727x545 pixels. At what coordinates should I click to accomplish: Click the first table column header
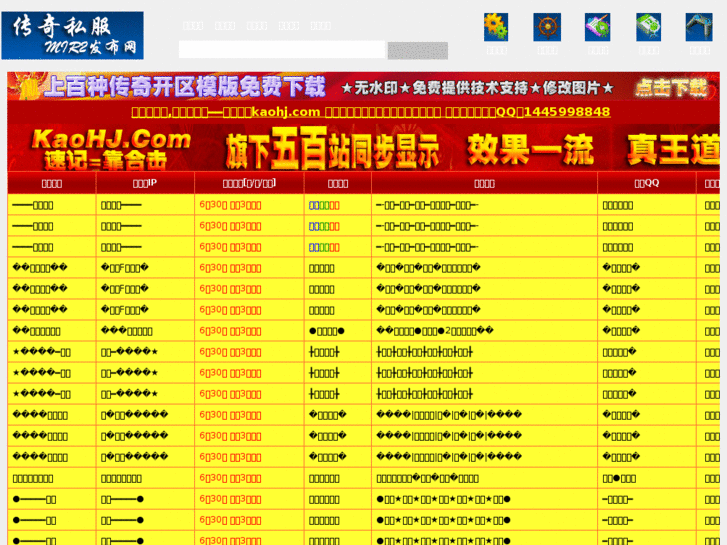52,183
